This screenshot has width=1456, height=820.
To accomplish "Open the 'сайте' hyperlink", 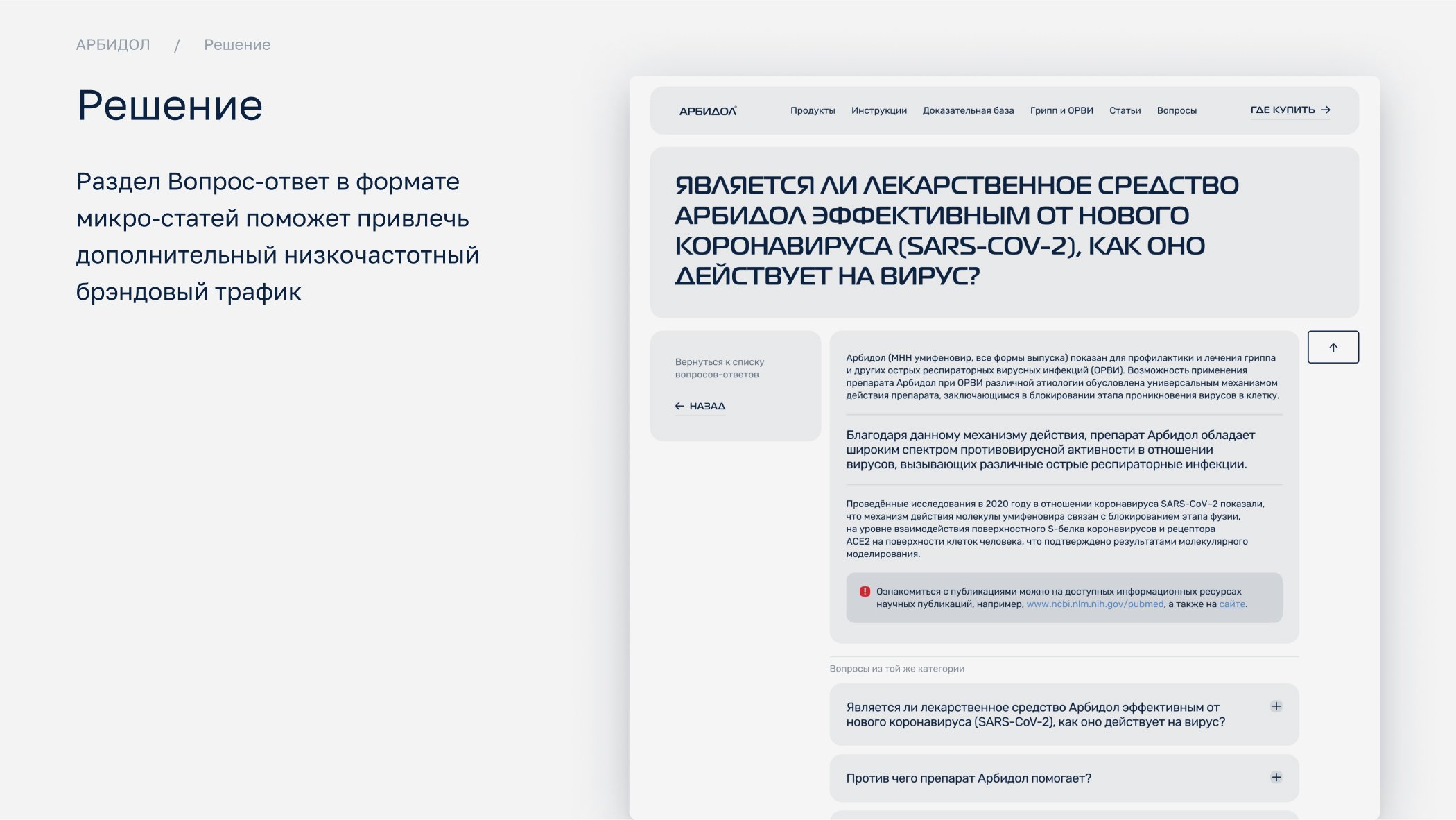I will [1231, 604].
